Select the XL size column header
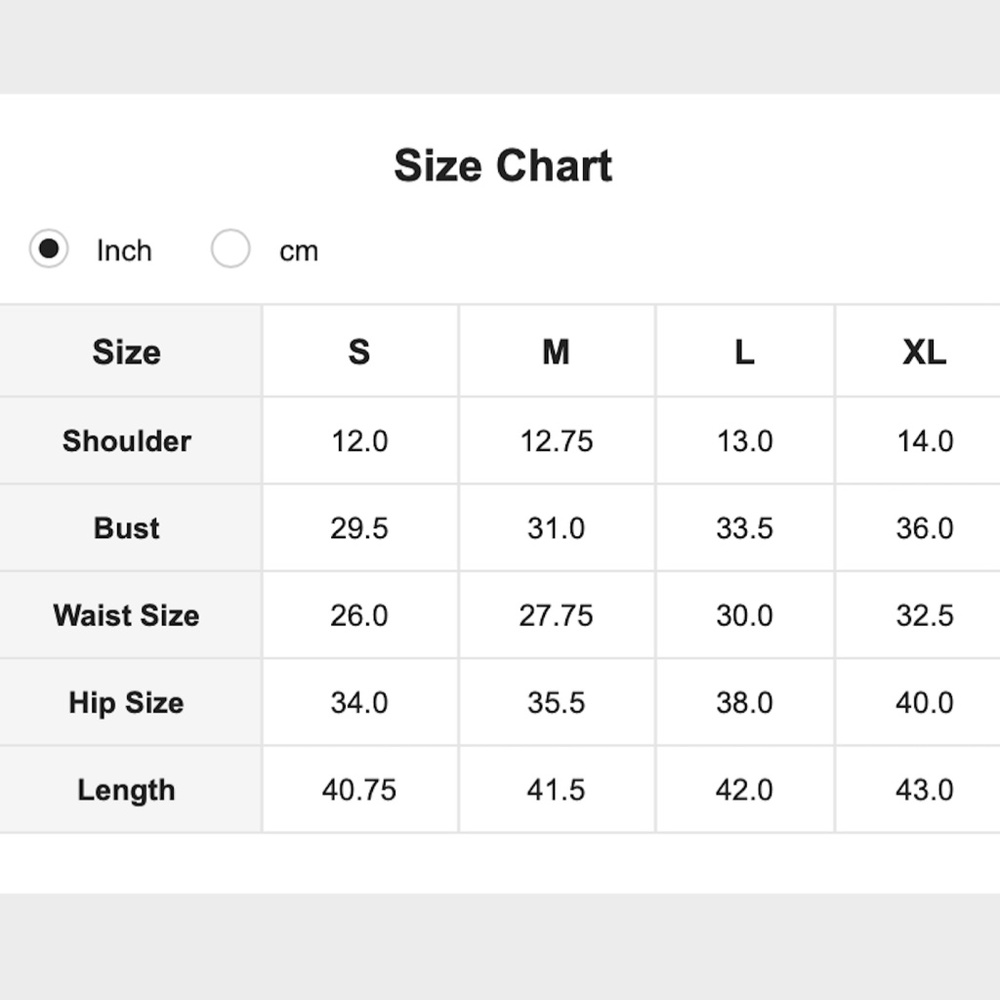Screen dimensions: 1000x1000 [924, 351]
